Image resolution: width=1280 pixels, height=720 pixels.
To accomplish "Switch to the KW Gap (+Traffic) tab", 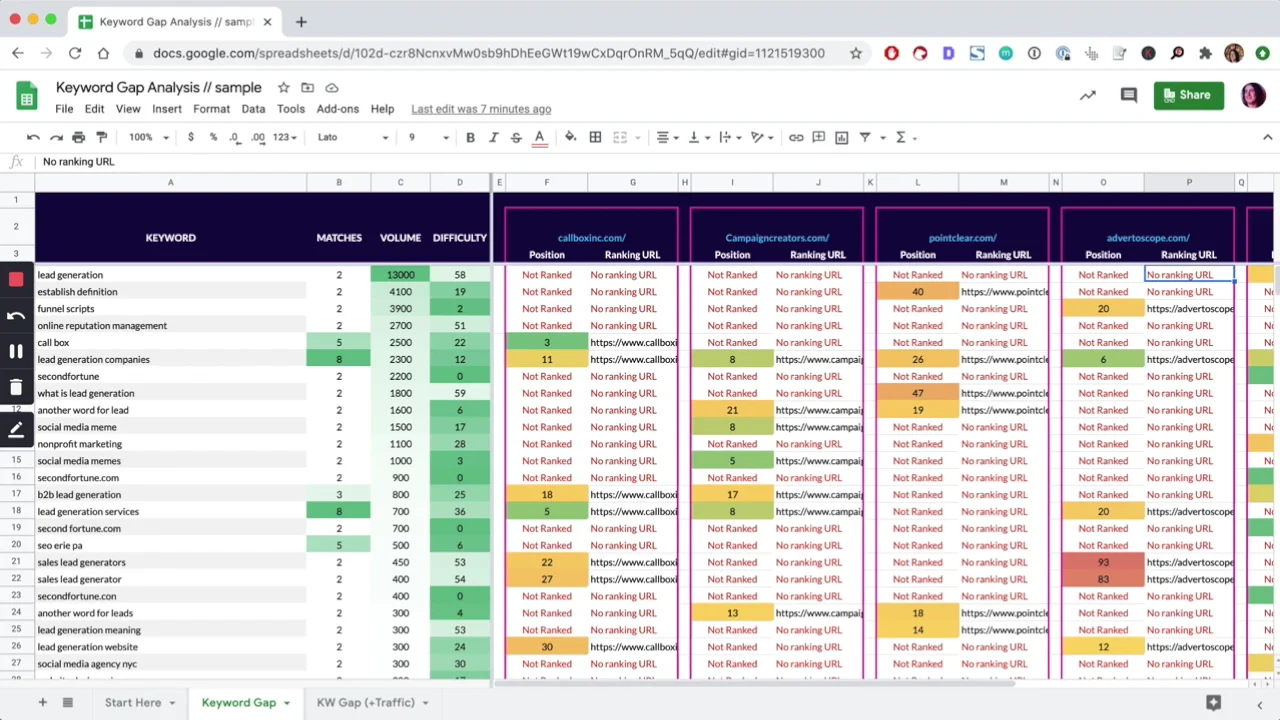I will 366,703.
